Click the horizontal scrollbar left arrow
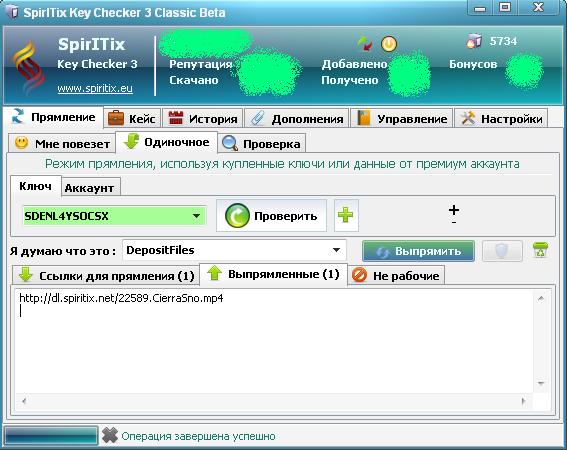This screenshot has width=567, height=450. [24, 401]
